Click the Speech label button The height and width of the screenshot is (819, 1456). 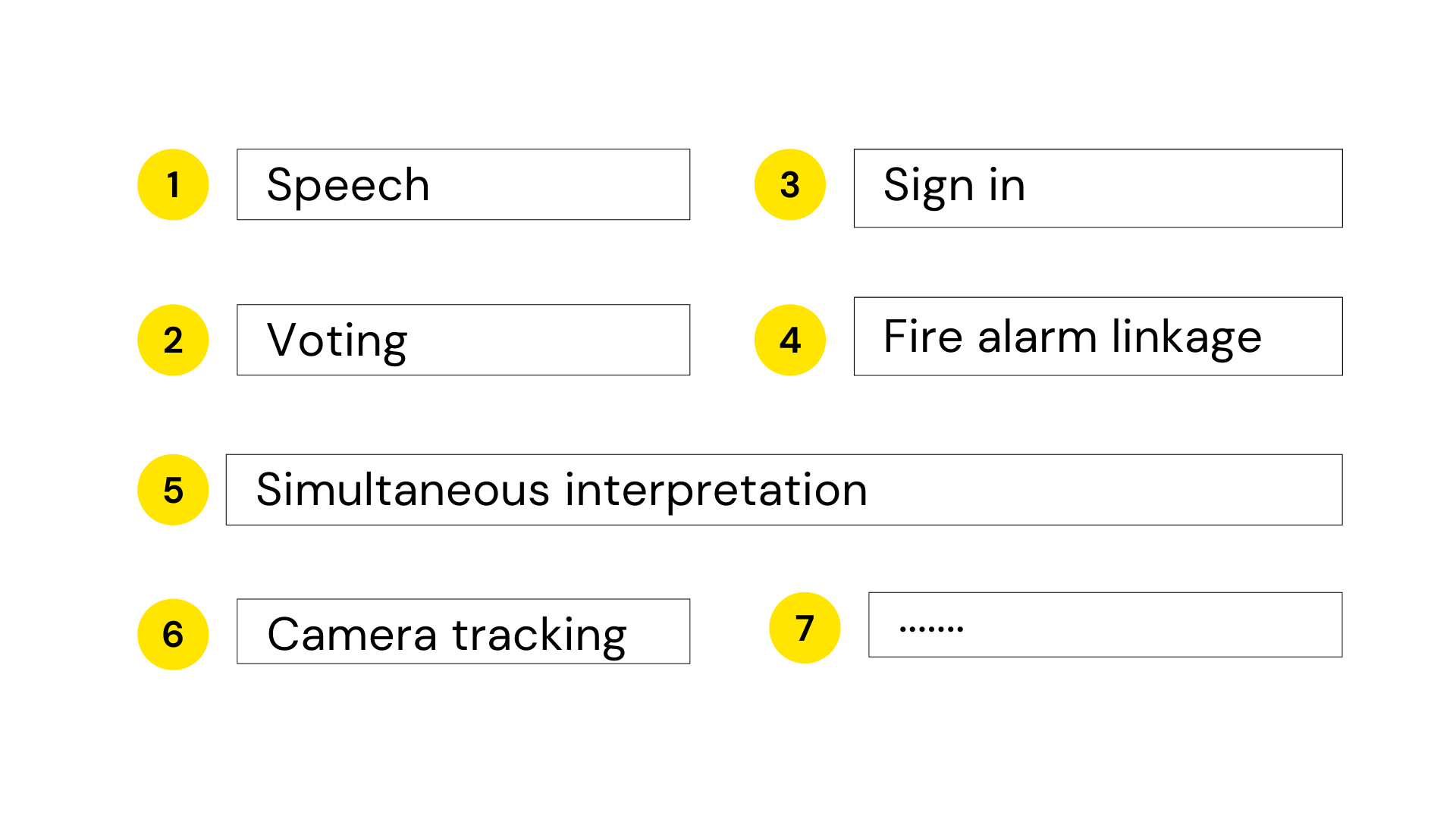(x=454, y=184)
